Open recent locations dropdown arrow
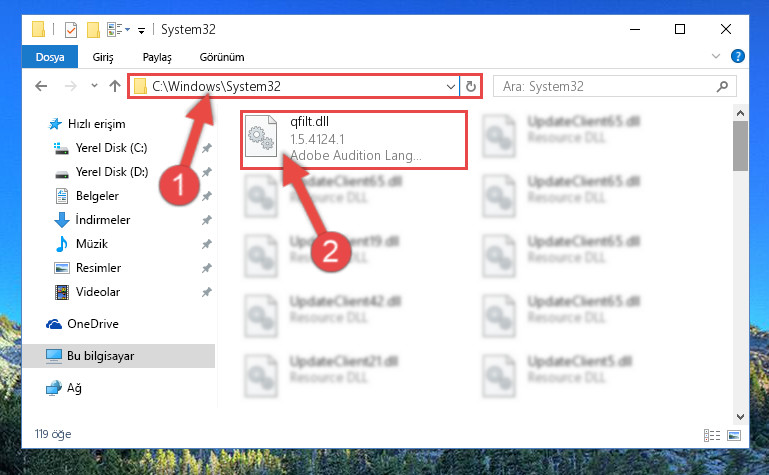 [94, 86]
